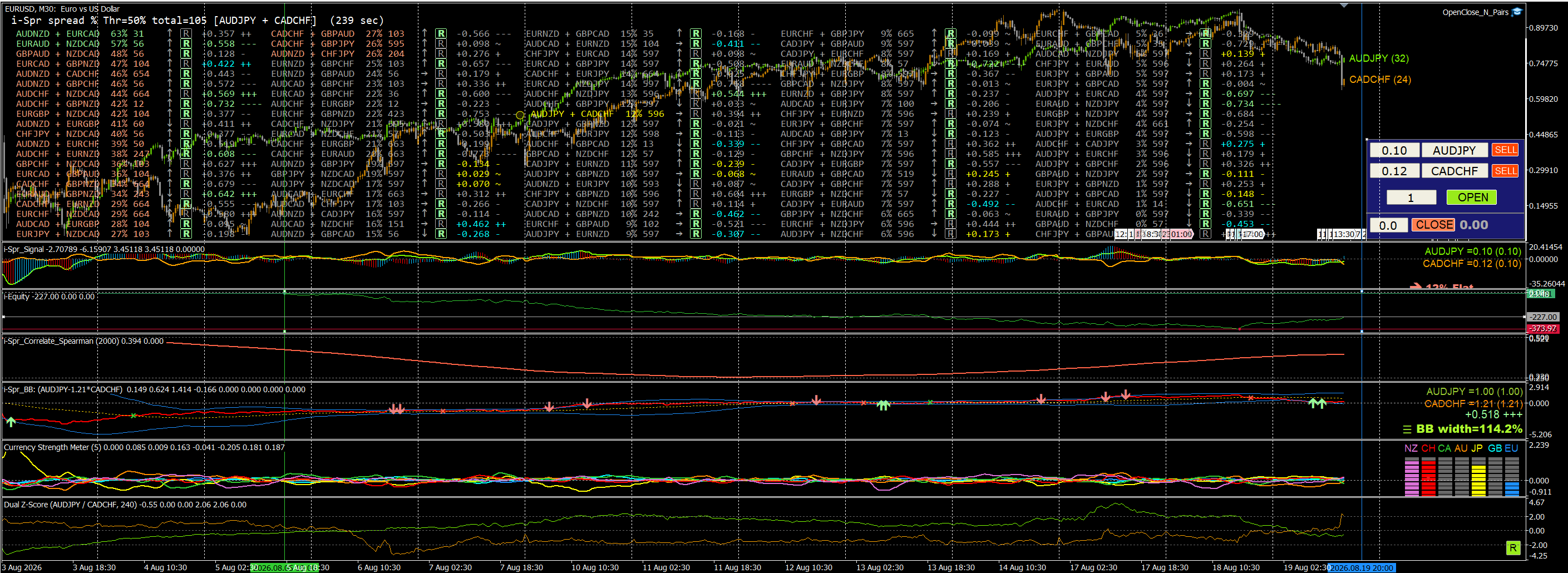The width and height of the screenshot is (1568, 573).
Task: Click the right arrow in AUDCAD + EURNZD row
Action: [679, 44]
